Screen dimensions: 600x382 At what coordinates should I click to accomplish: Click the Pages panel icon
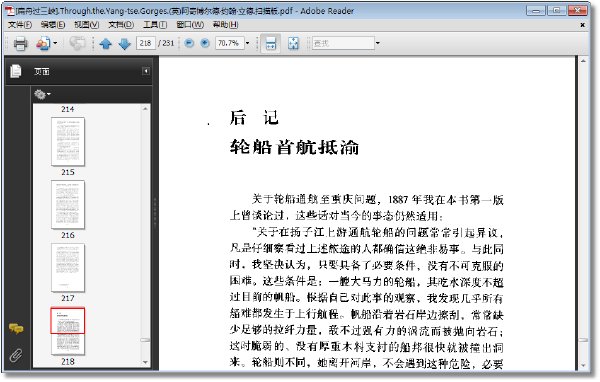[16, 71]
